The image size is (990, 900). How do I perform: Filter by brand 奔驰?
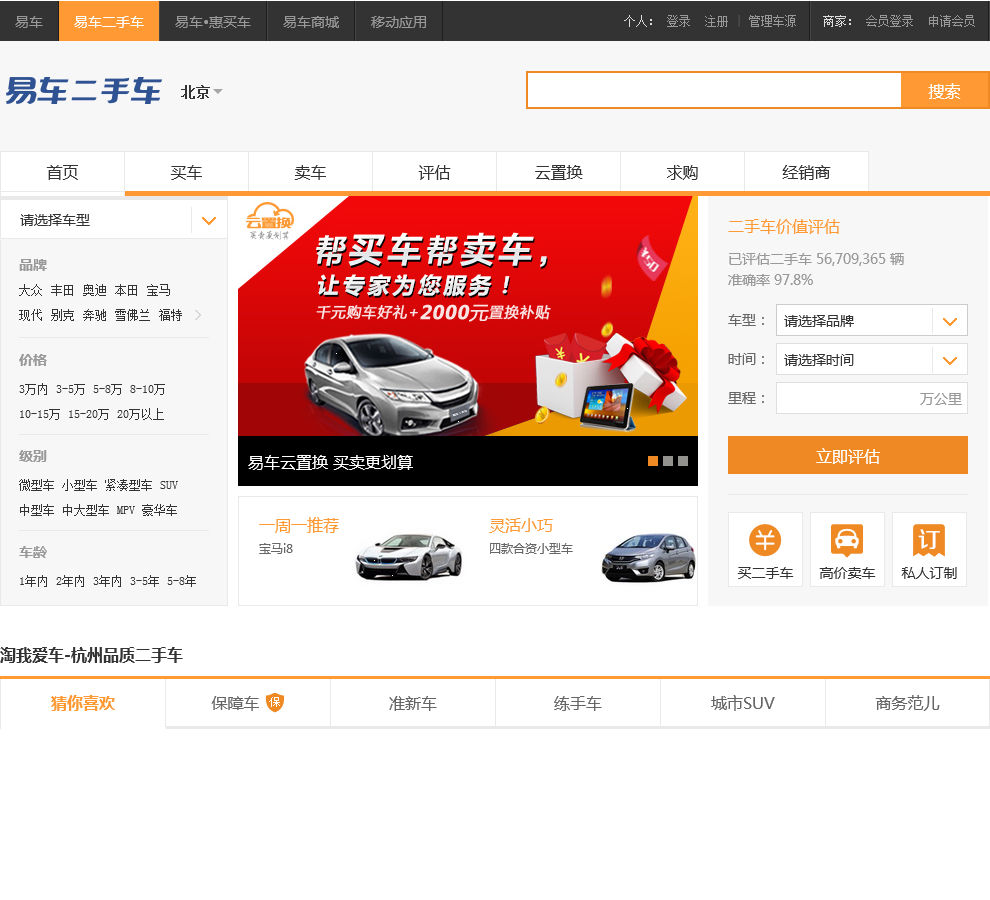pos(94,315)
